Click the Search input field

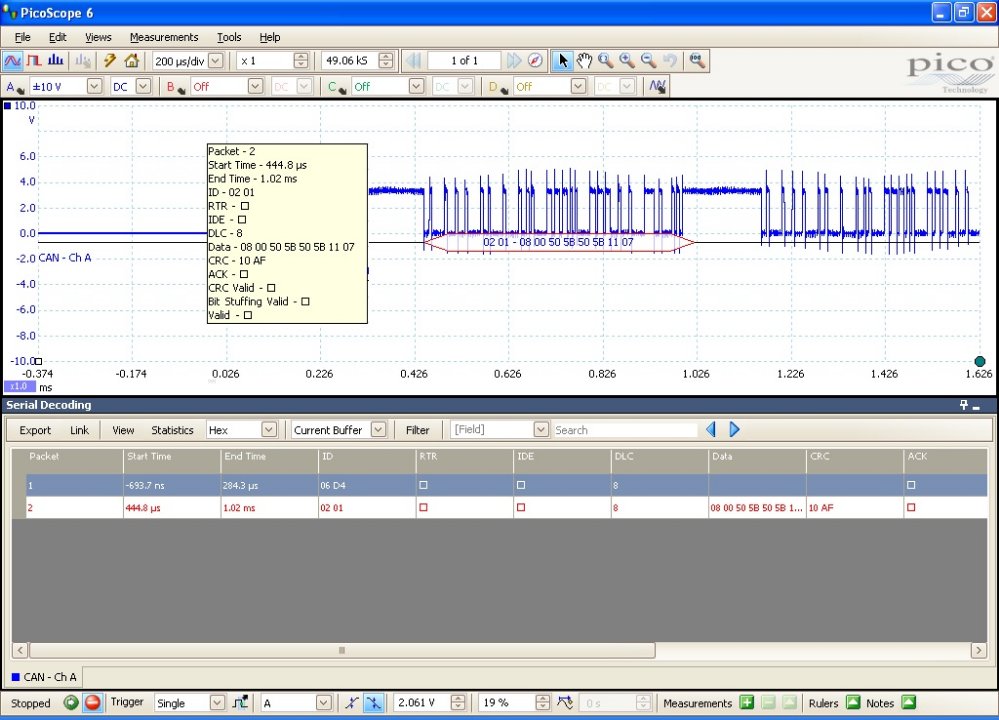click(x=625, y=430)
